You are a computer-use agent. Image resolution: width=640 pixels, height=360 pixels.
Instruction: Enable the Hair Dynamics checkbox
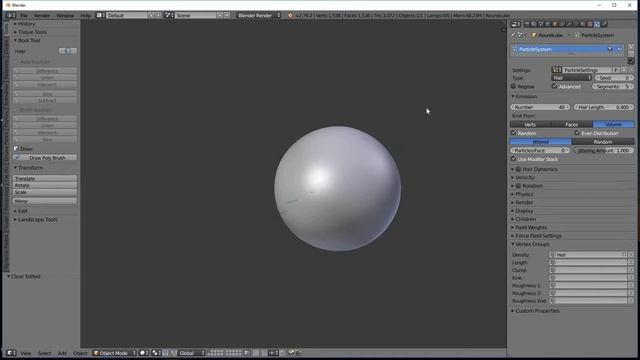click(518, 169)
